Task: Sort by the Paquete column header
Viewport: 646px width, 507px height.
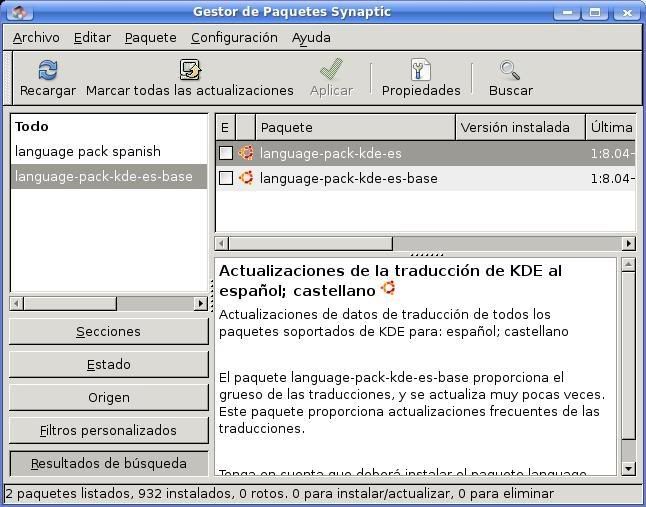Action: pyautogui.click(x=356, y=127)
